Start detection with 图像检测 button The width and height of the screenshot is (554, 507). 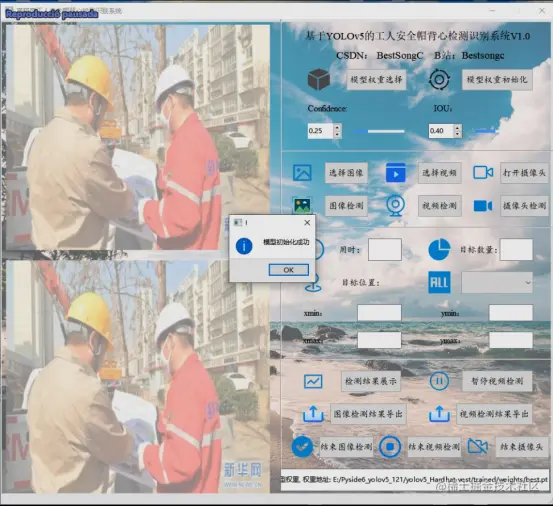[346, 206]
